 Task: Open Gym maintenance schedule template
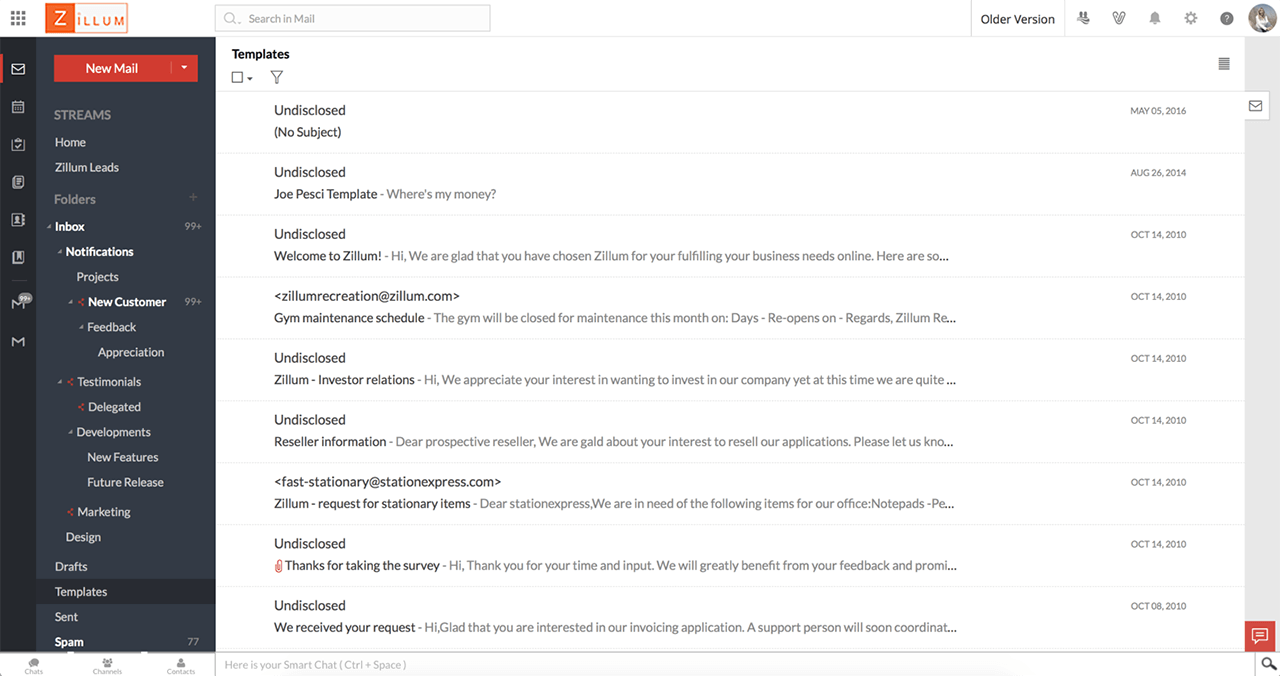(x=730, y=307)
